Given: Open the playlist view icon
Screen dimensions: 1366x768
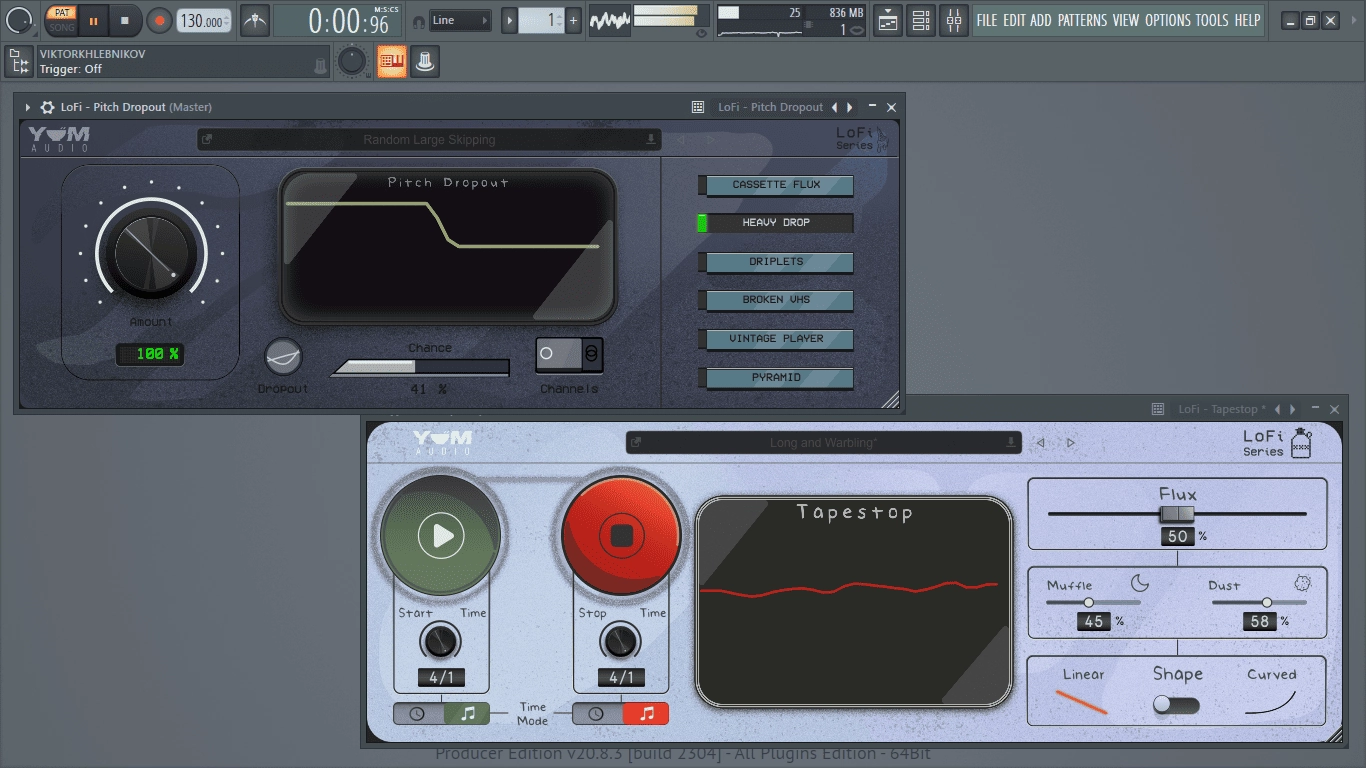Looking at the screenshot, I should (888, 20).
